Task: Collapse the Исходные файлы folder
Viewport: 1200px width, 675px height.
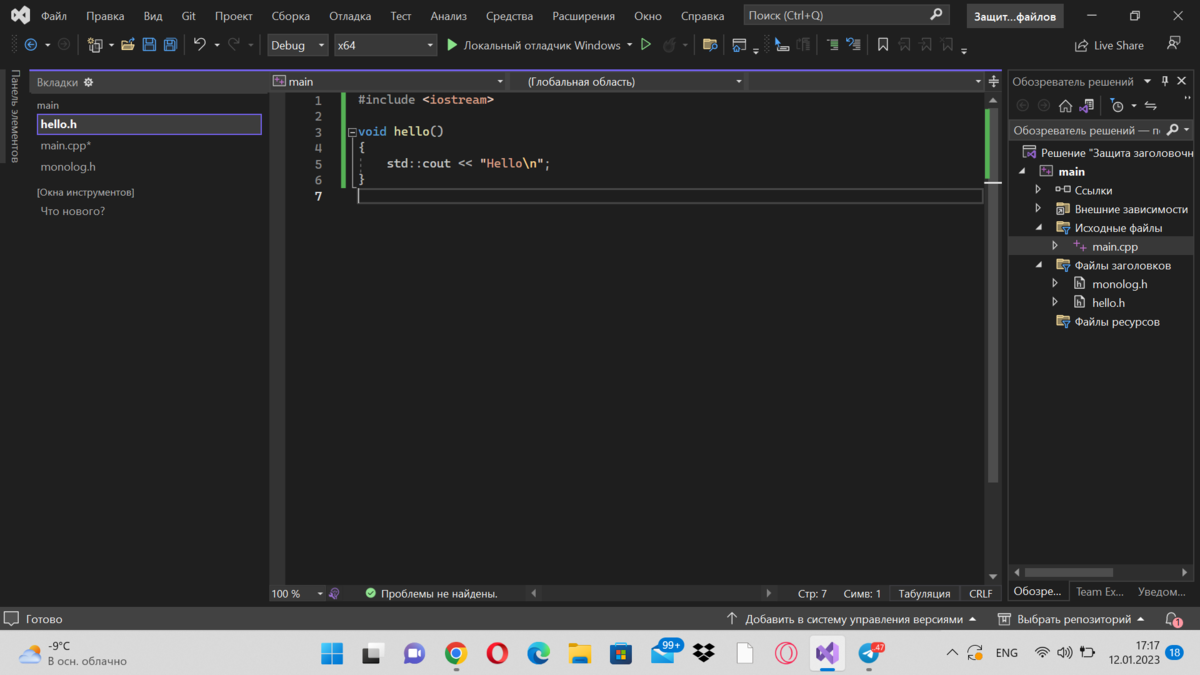Action: pos(1038,228)
